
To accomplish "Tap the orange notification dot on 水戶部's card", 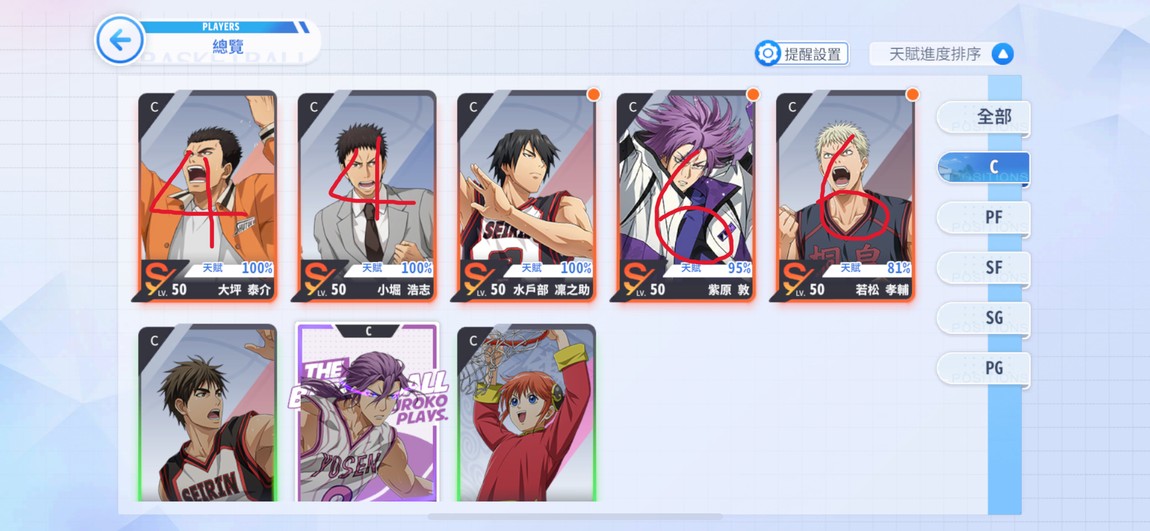I will (593, 95).
